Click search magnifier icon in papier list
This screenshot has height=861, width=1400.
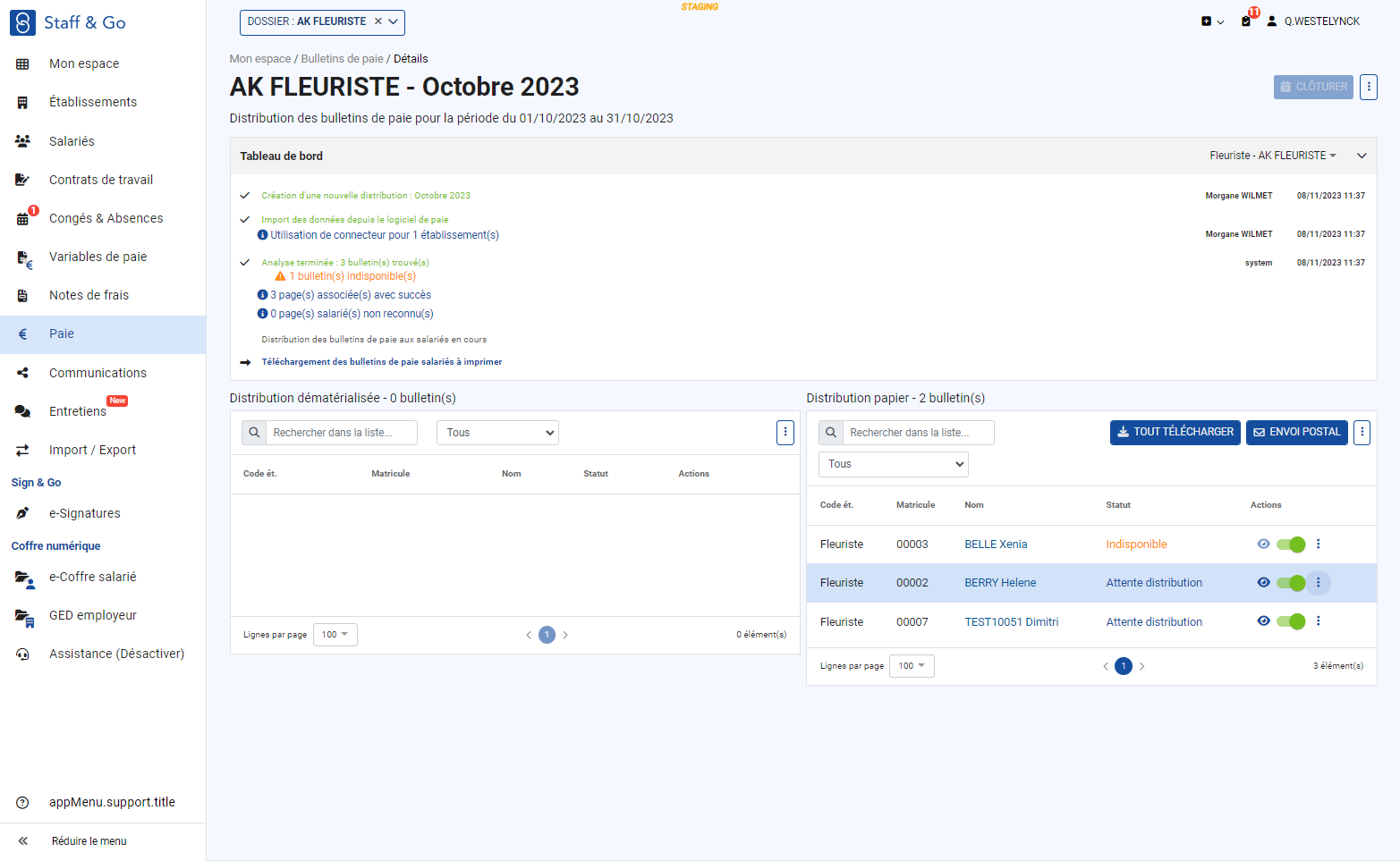(831, 433)
